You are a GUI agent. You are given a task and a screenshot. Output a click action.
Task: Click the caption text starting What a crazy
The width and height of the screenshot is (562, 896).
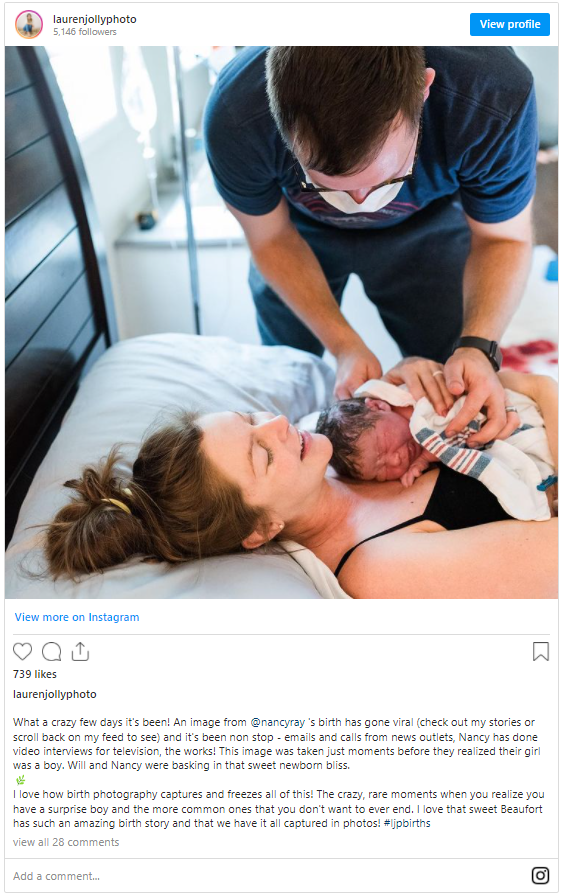click(276, 744)
